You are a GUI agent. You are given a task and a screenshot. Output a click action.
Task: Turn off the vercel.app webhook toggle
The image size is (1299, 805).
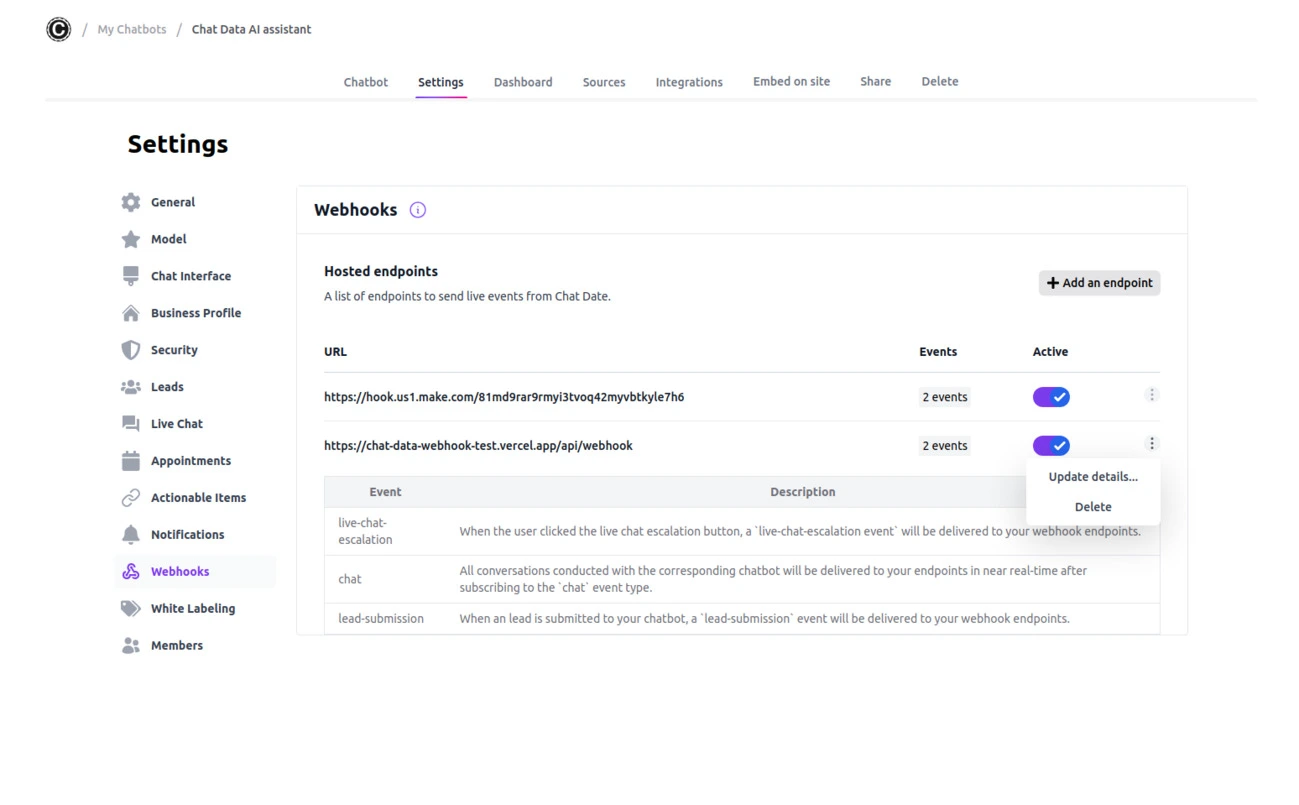point(1051,445)
